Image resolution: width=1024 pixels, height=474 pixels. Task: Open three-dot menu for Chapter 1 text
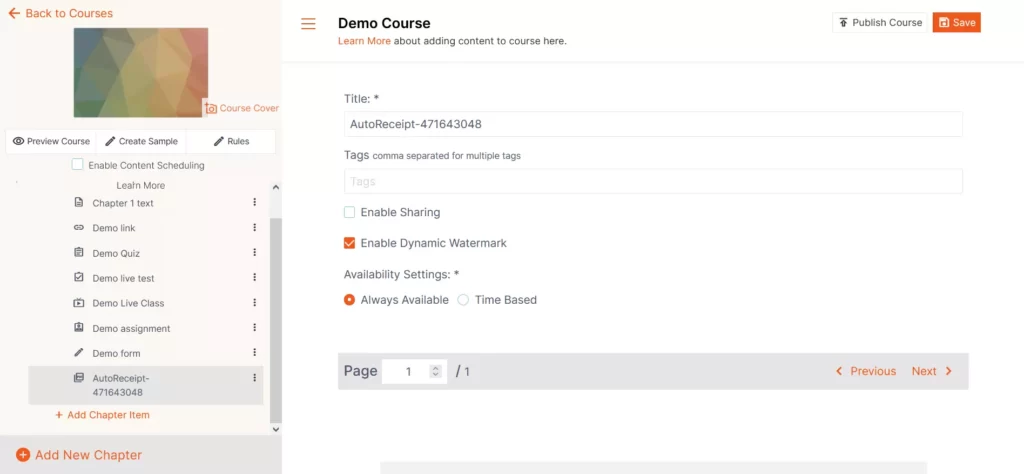pos(254,203)
